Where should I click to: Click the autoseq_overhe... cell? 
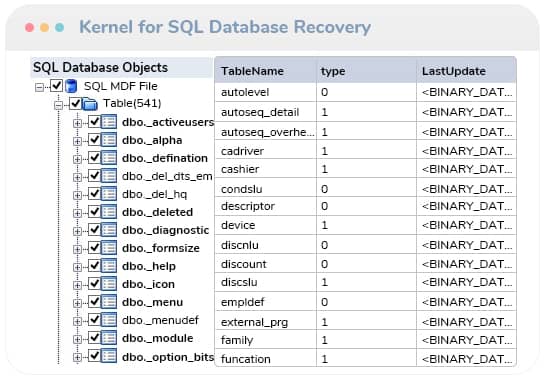(x=266, y=132)
